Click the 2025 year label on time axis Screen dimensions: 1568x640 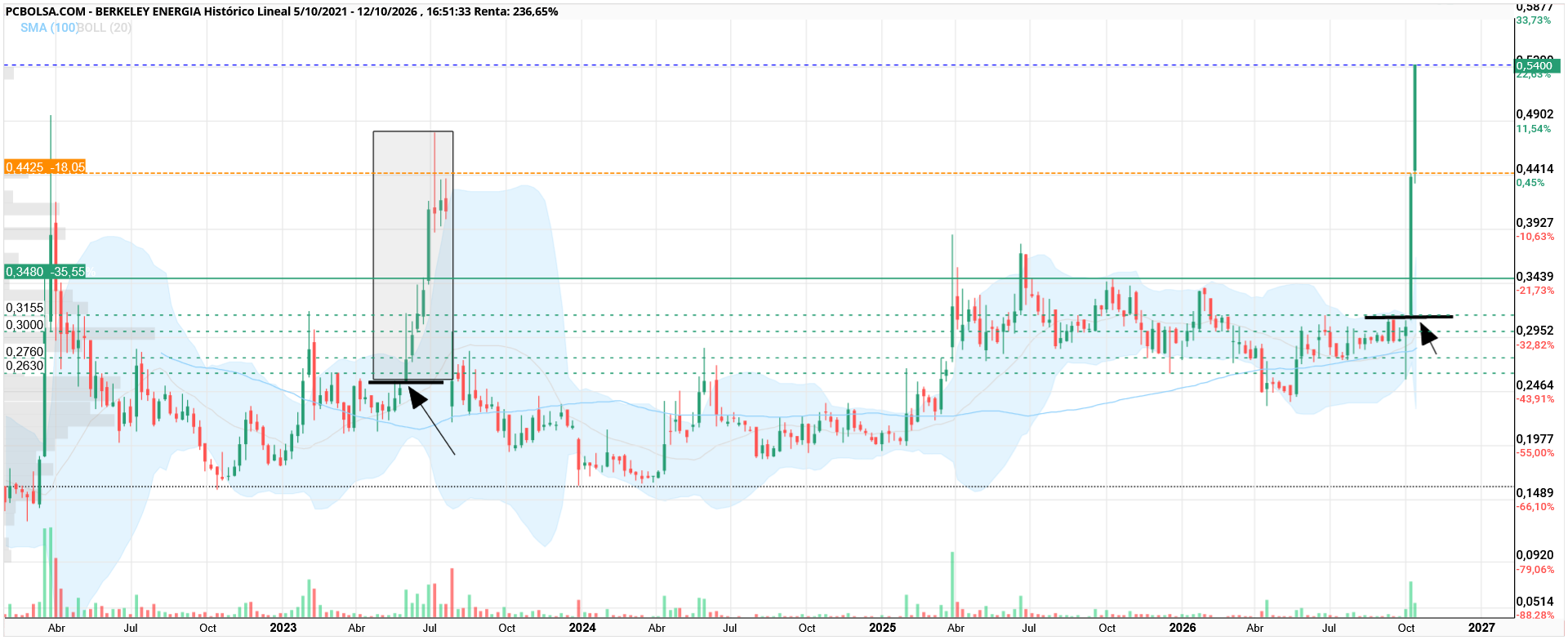[882, 628]
